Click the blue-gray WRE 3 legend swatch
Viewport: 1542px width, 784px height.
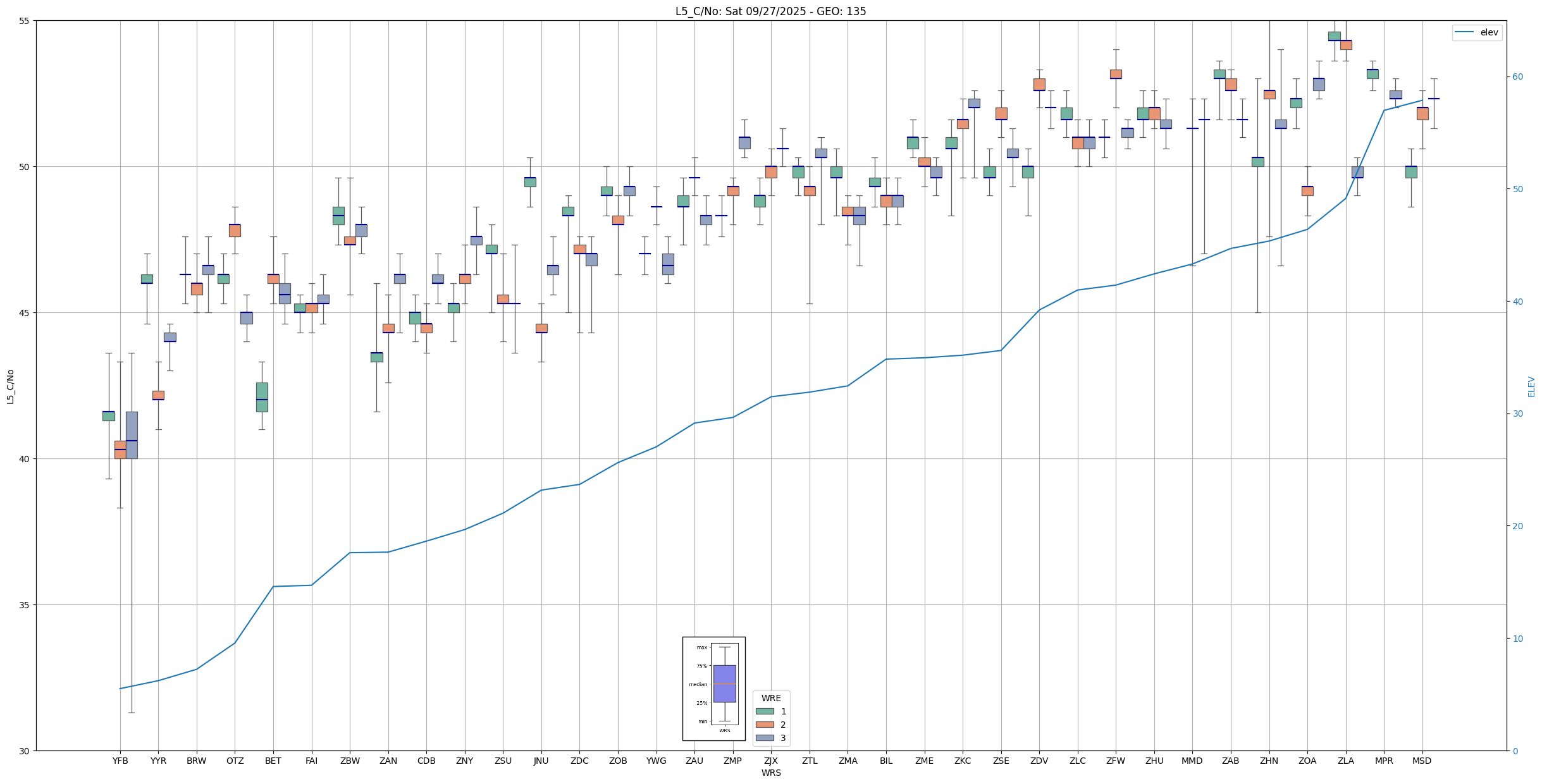pos(765,738)
